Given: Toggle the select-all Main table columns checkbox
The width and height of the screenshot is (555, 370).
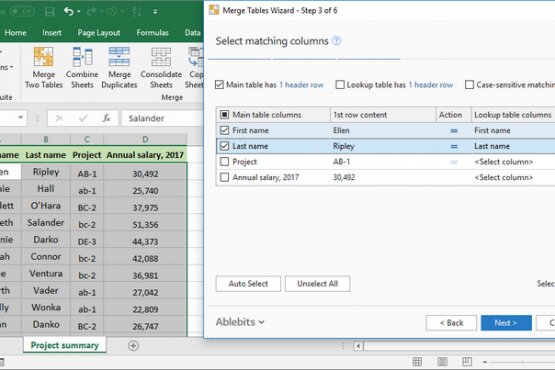Looking at the screenshot, I should (224, 115).
